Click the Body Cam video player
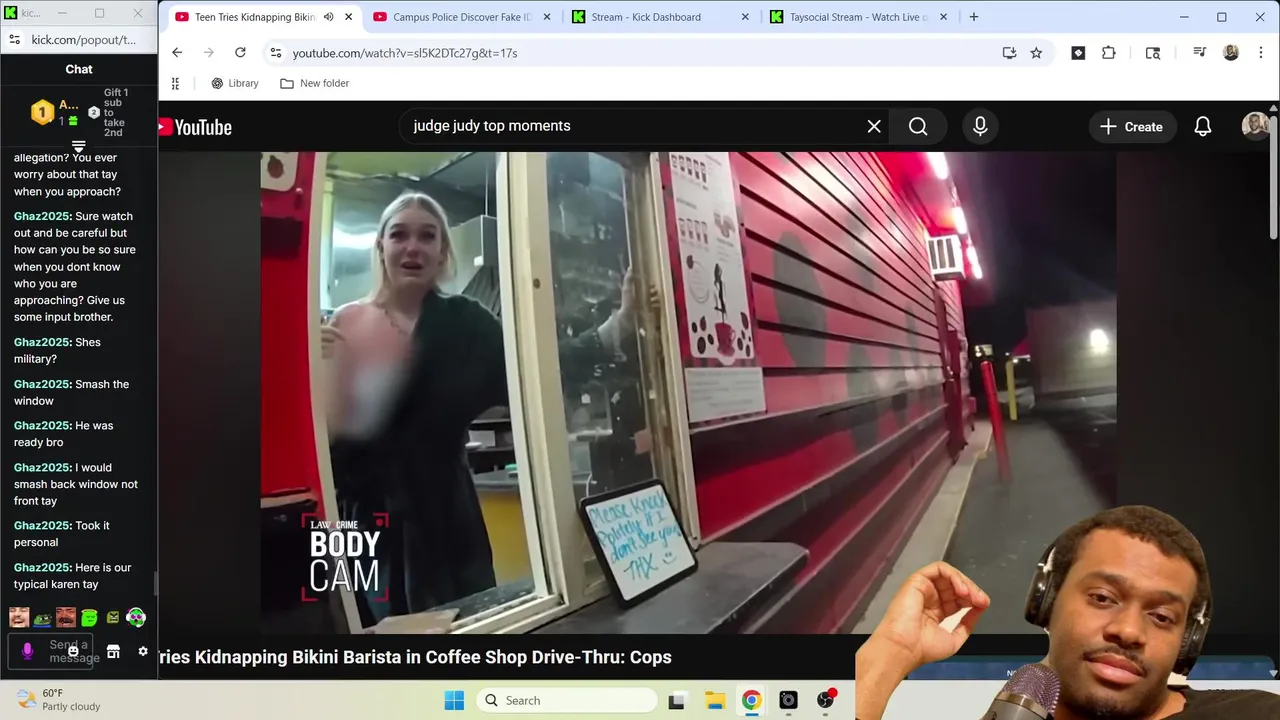The image size is (1280, 720). (x=688, y=393)
